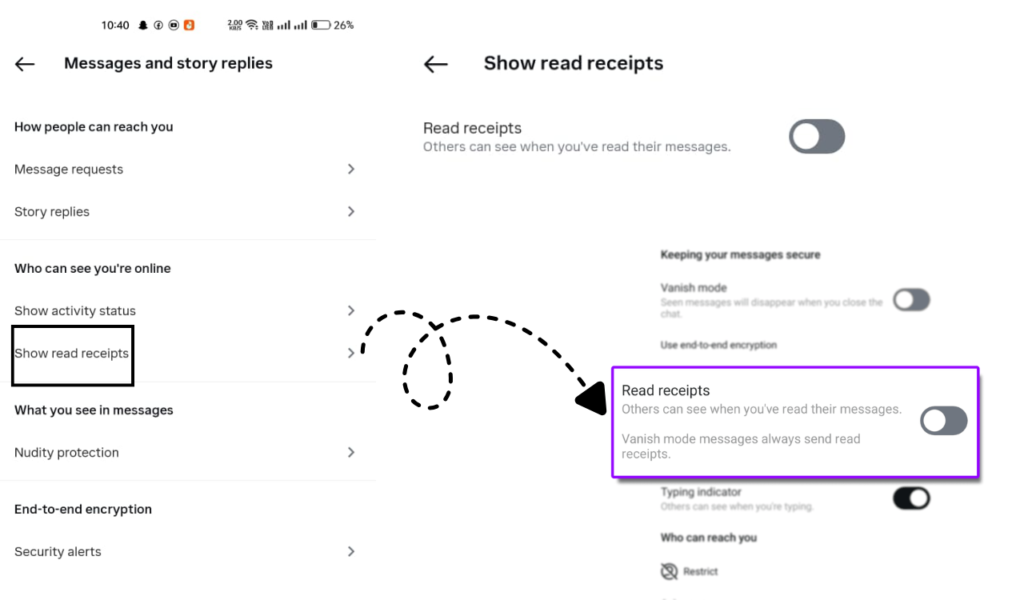Viewport: 1024px width, 600px height.
Task: Go back from Messages and story replies
Action: [x=25, y=64]
